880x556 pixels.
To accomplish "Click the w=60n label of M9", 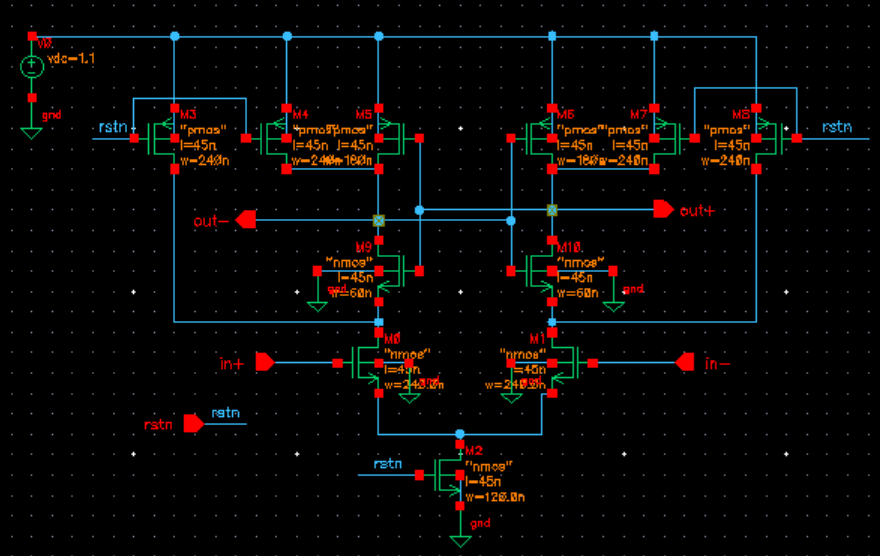I will pyautogui.click(x=351, y=293).
